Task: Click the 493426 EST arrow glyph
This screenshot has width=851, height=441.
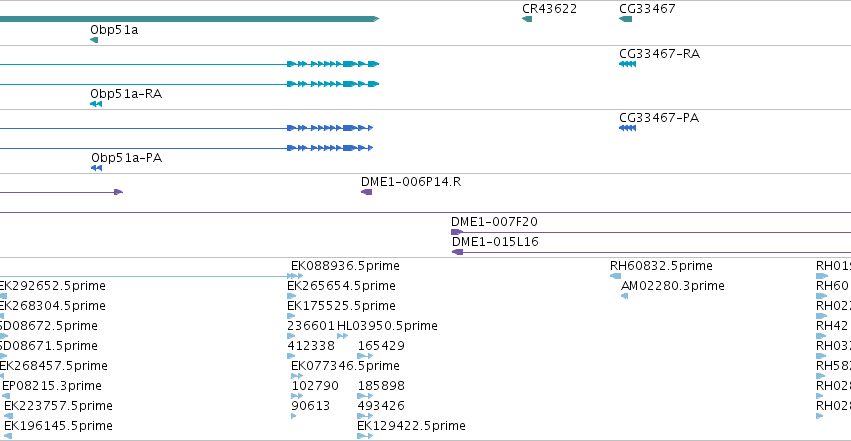Action: (x=365, y=416)
